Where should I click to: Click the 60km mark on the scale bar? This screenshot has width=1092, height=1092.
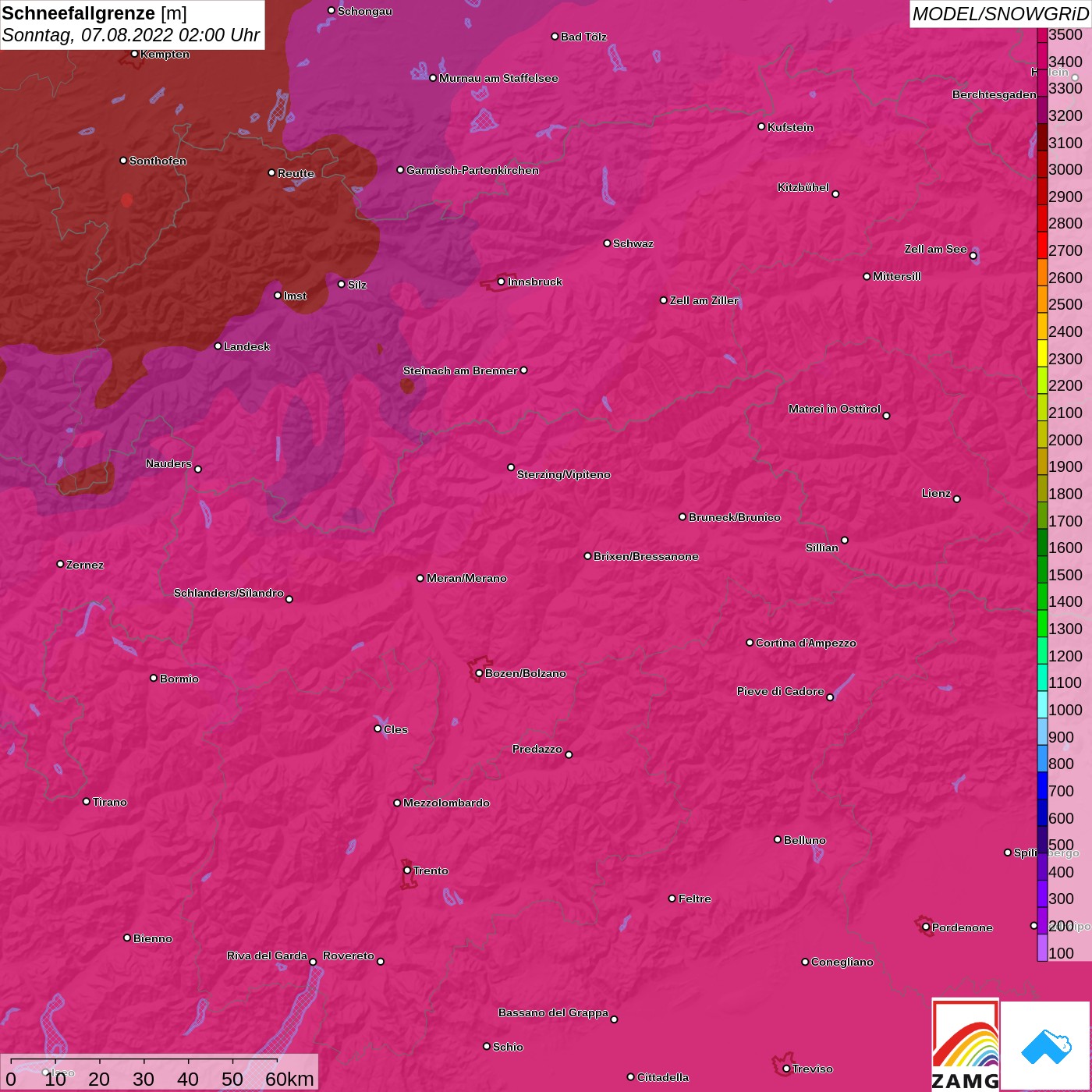(289, 1079)
